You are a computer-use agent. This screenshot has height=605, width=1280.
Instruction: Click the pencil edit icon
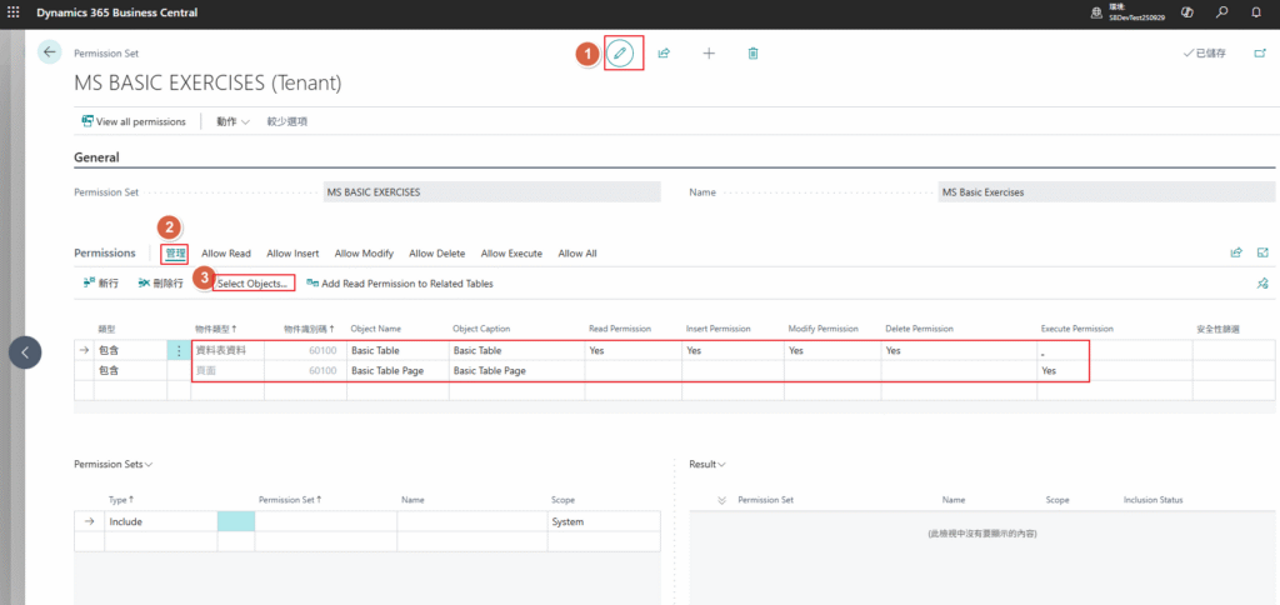point(622,53)
